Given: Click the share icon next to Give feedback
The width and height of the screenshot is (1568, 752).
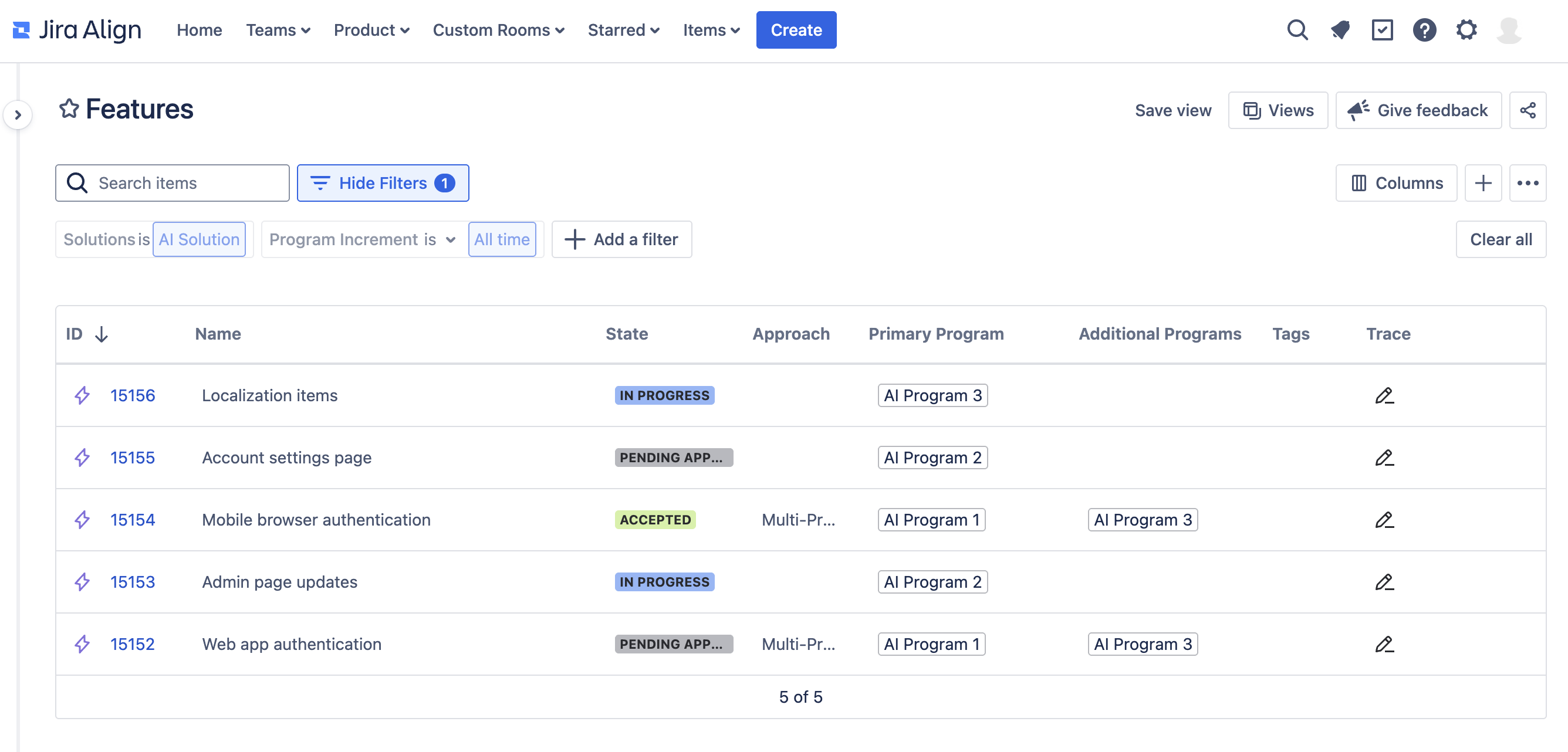Looking at the screenshot, I should (x=1528, y=110).
